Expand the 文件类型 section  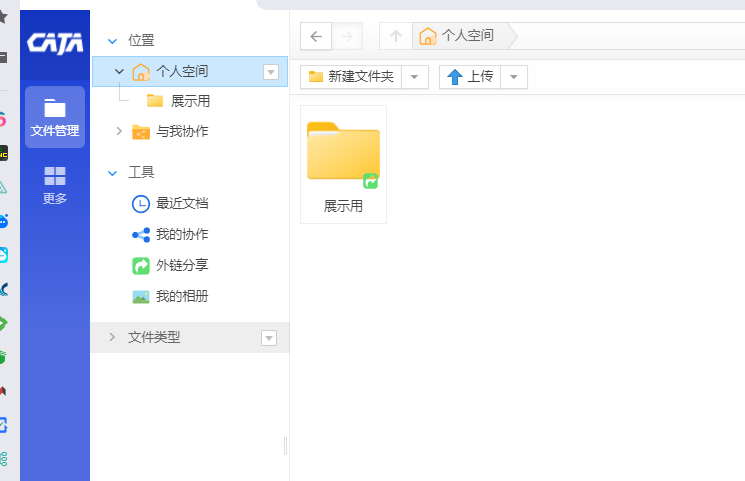pyautogui.click(x=113, y=337)
